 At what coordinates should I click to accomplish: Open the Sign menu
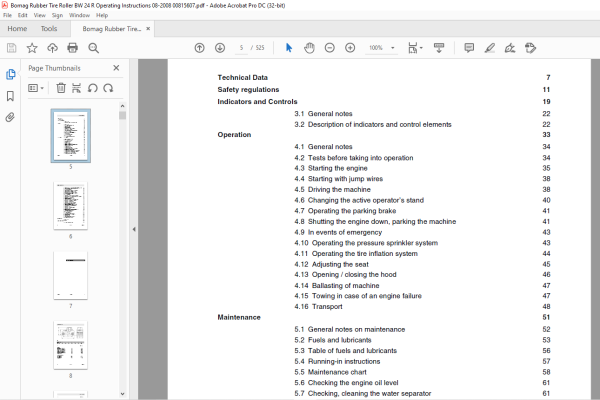pos(57,15)
